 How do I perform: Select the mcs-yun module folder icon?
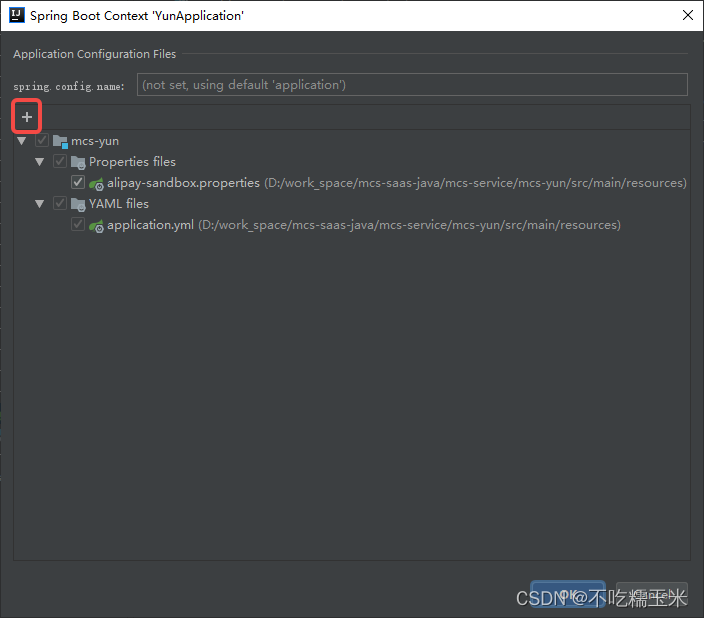coord(60,141)
